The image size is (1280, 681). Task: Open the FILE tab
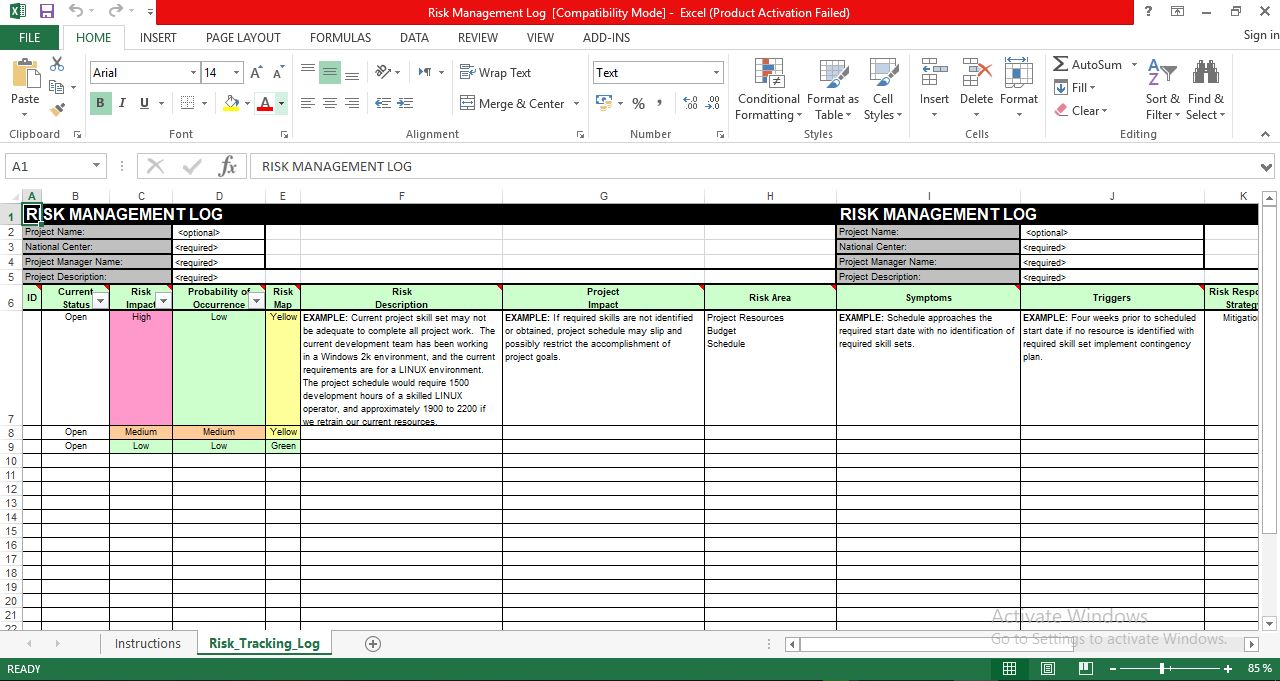[x=29, y=37]
